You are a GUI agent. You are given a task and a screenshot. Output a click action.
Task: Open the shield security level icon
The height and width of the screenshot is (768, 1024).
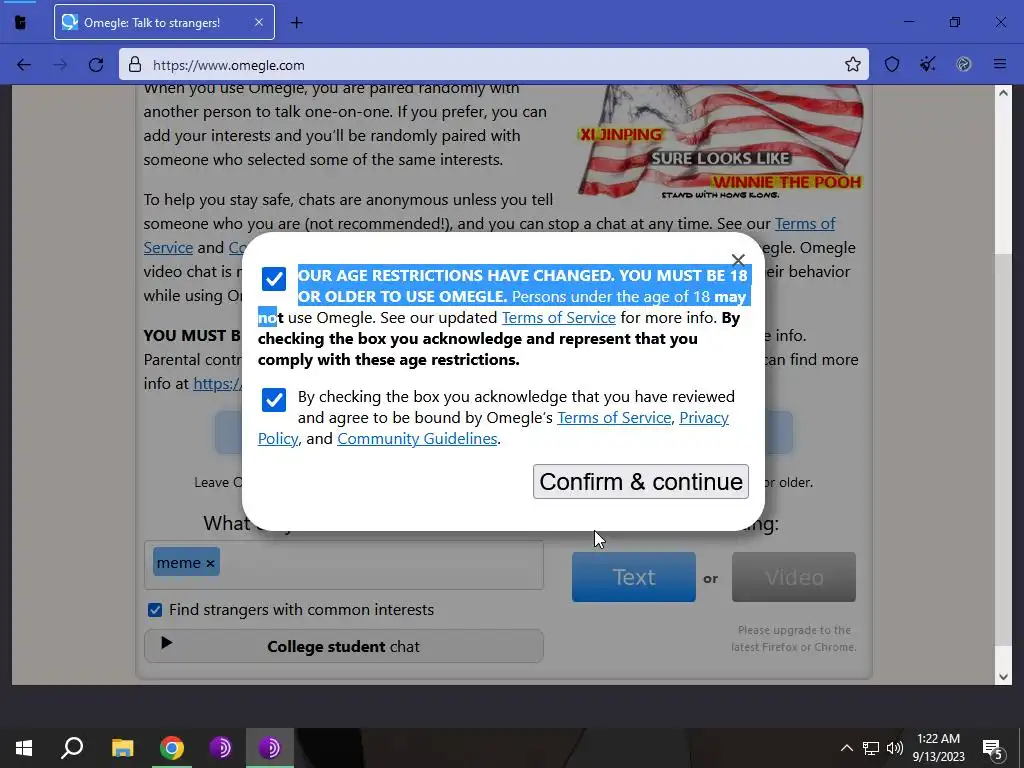pyautogui.click(x=891, y=64)
